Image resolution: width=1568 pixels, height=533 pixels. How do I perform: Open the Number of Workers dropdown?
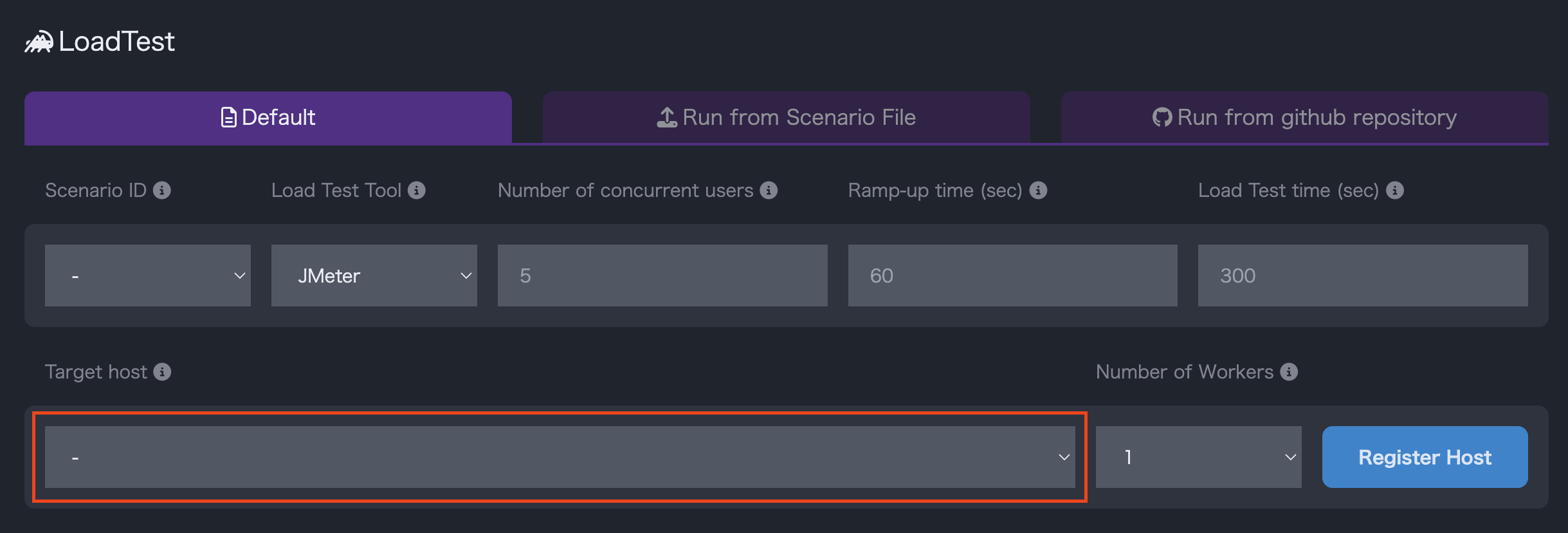1198,457
